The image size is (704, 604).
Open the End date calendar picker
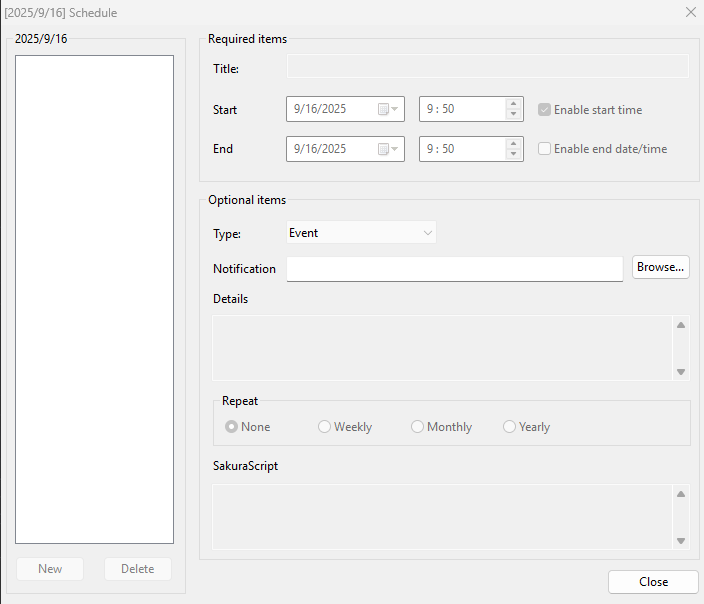(x=388, y=149)
